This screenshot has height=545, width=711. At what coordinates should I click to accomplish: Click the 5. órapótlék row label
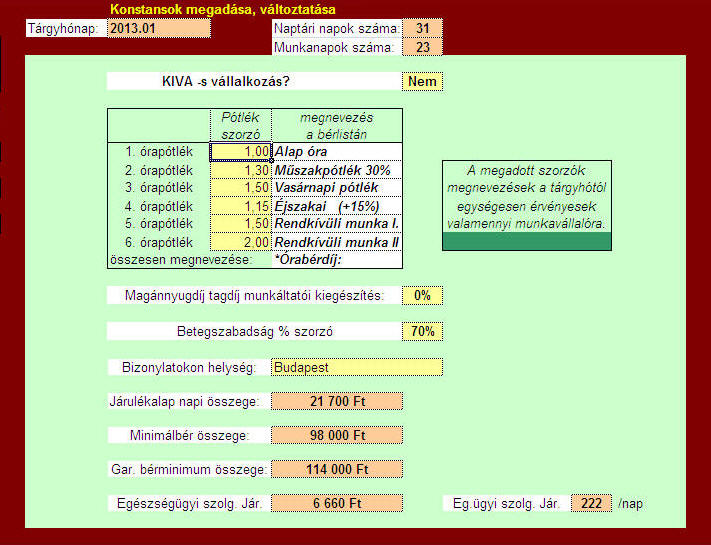click(159, 224)
